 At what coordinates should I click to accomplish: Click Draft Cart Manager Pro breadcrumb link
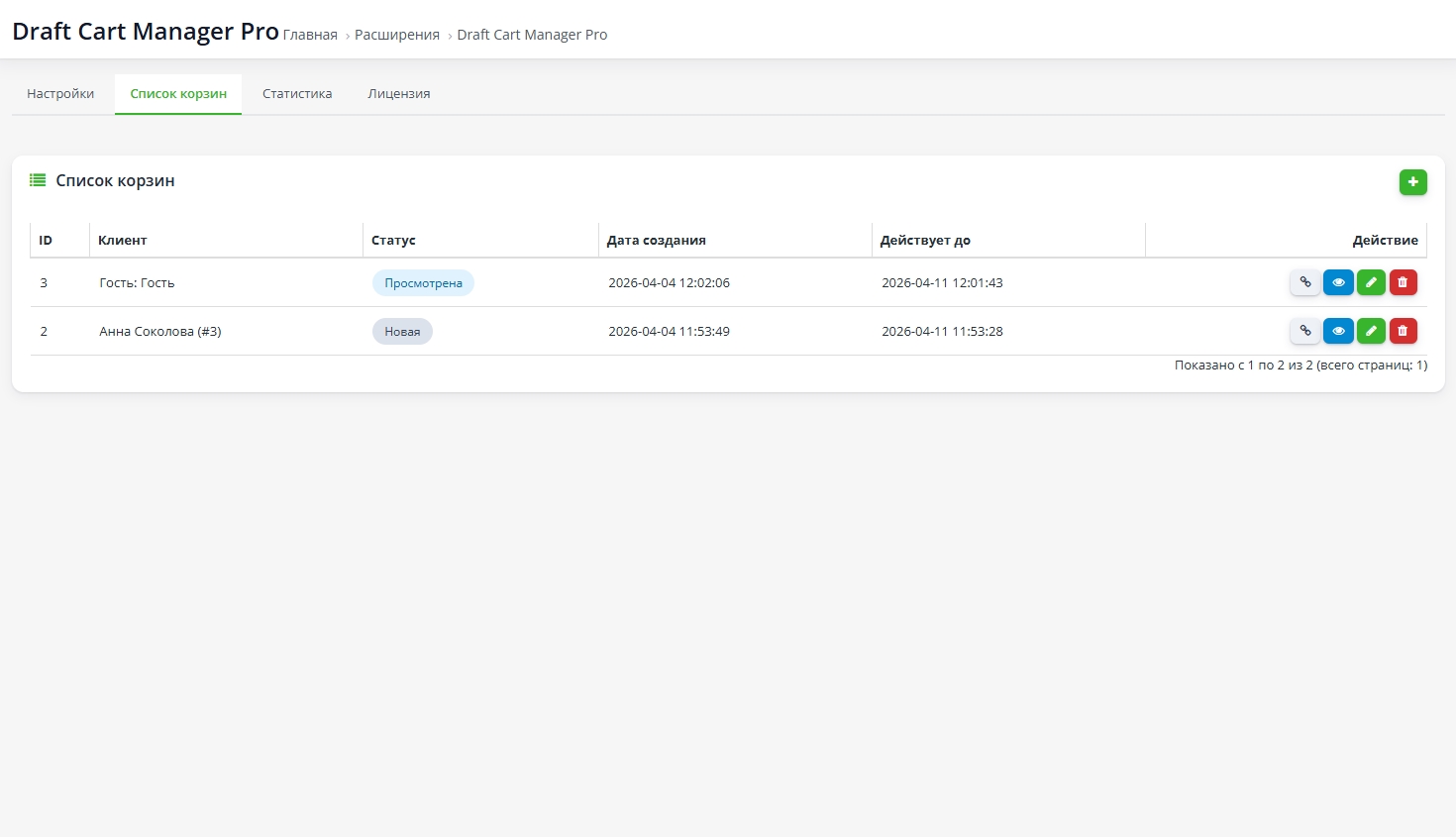(x=532, y=35)
